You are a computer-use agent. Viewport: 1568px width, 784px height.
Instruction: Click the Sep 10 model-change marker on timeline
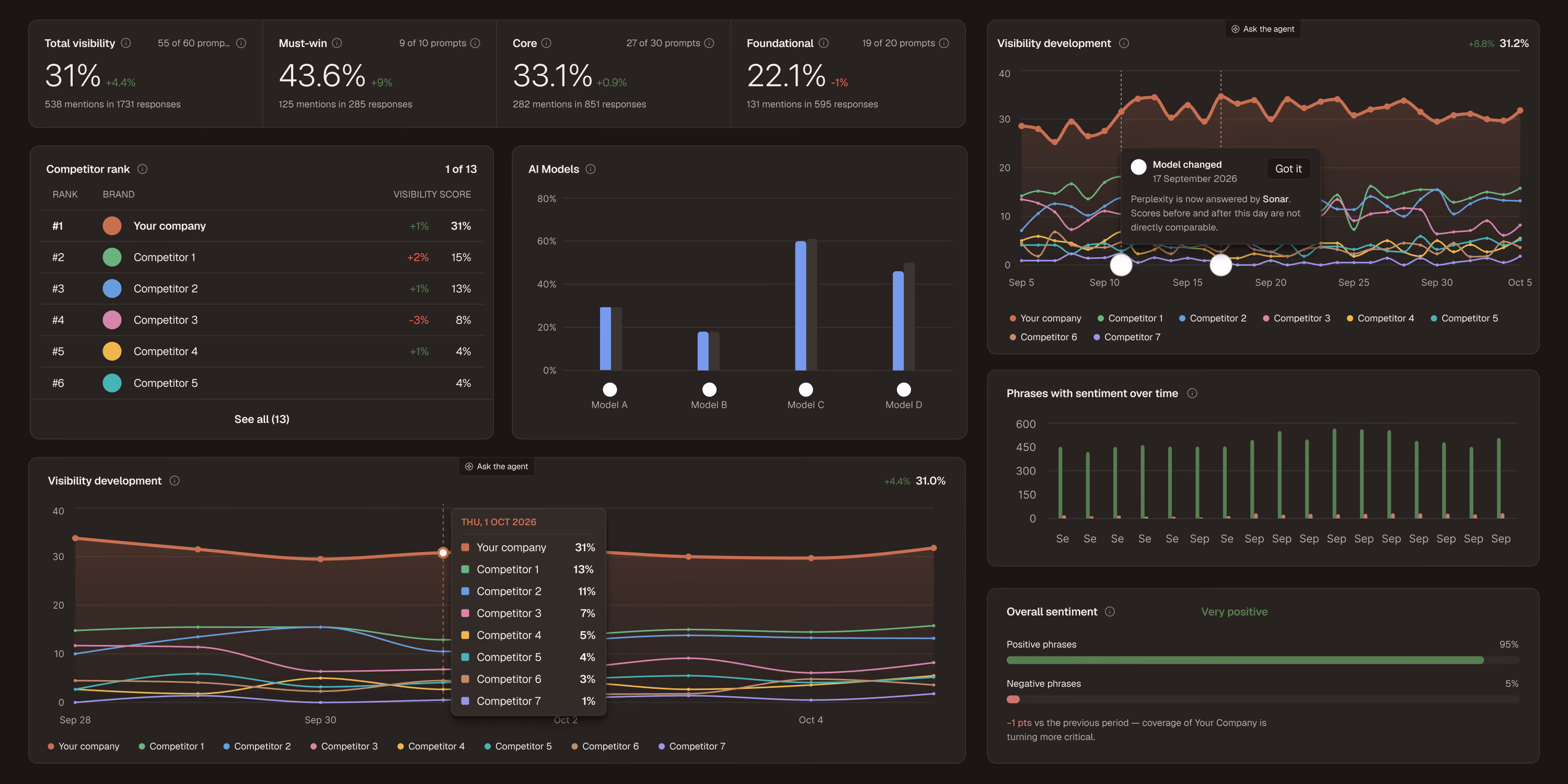click(x=1121, y=265)
